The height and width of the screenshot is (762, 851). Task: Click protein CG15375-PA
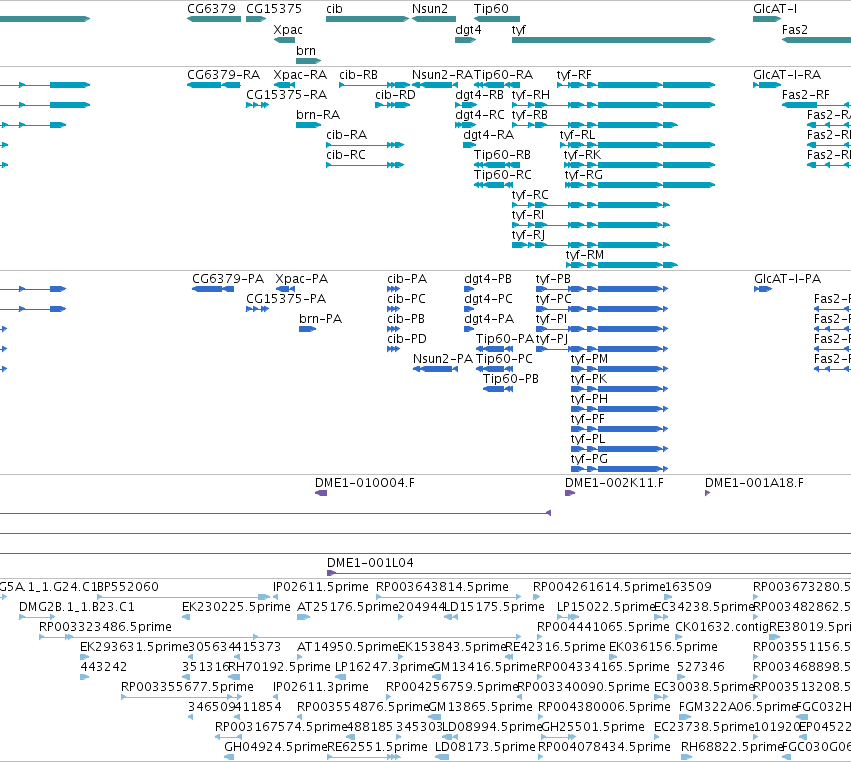[257, 309]
